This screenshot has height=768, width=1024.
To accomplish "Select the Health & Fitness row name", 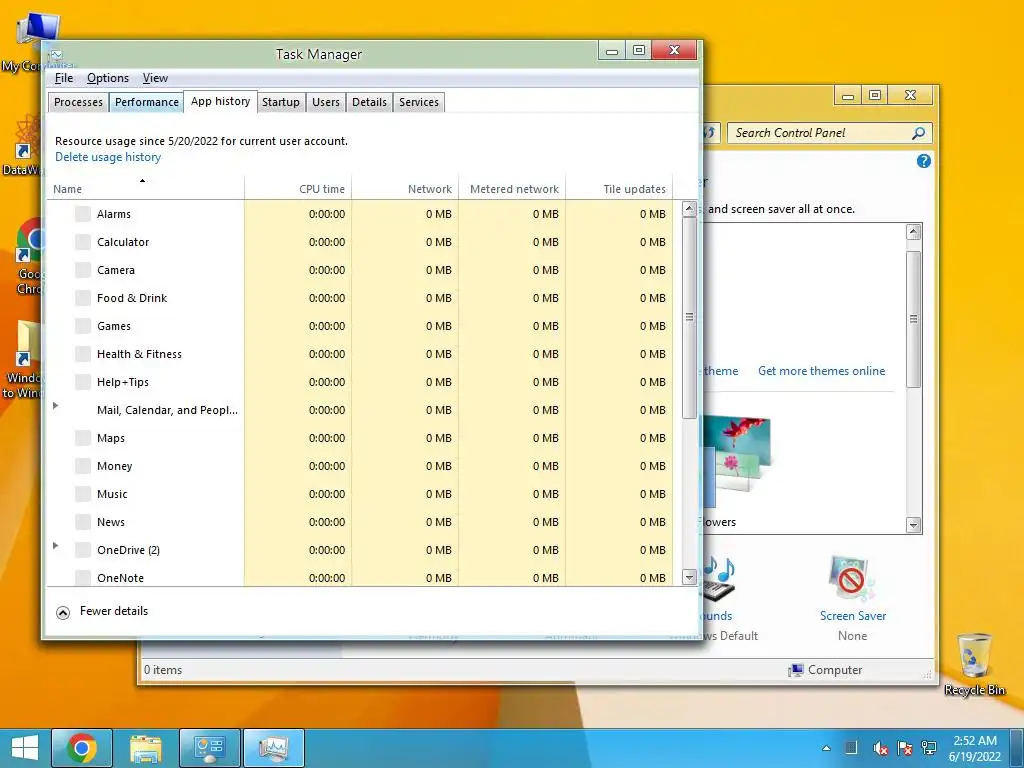I will (139, 354).
